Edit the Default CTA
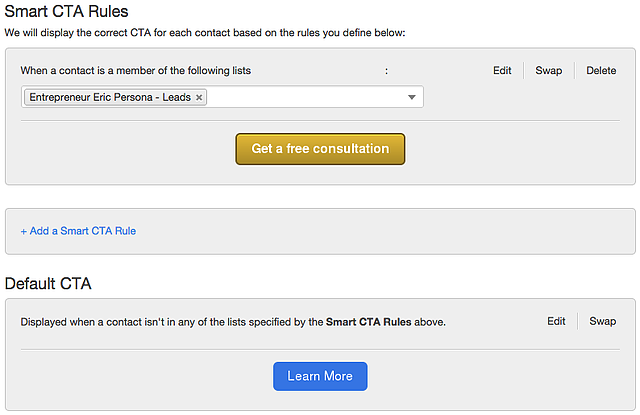Image resolution: width=640 pixels, height=415 pixels. click(556, 322)
